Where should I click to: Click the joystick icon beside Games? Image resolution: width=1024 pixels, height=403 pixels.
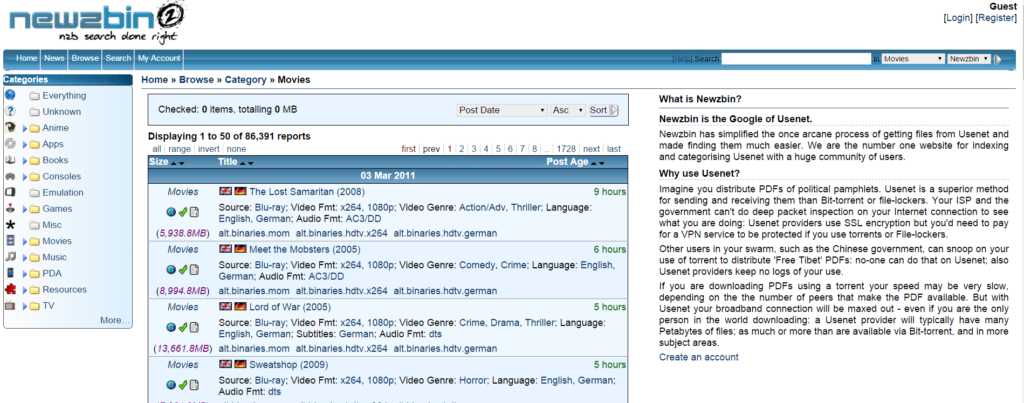pyautogui.click(x=10, y=208)
